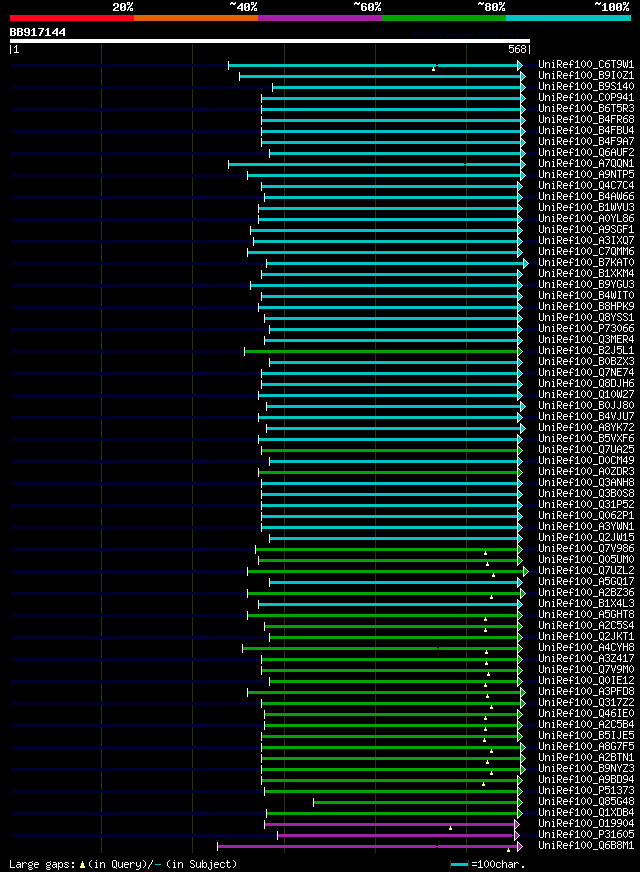Open hit UniRef100_B0JJ80
Viewport: 640px width, 872px height.
[x=586, y=405]
